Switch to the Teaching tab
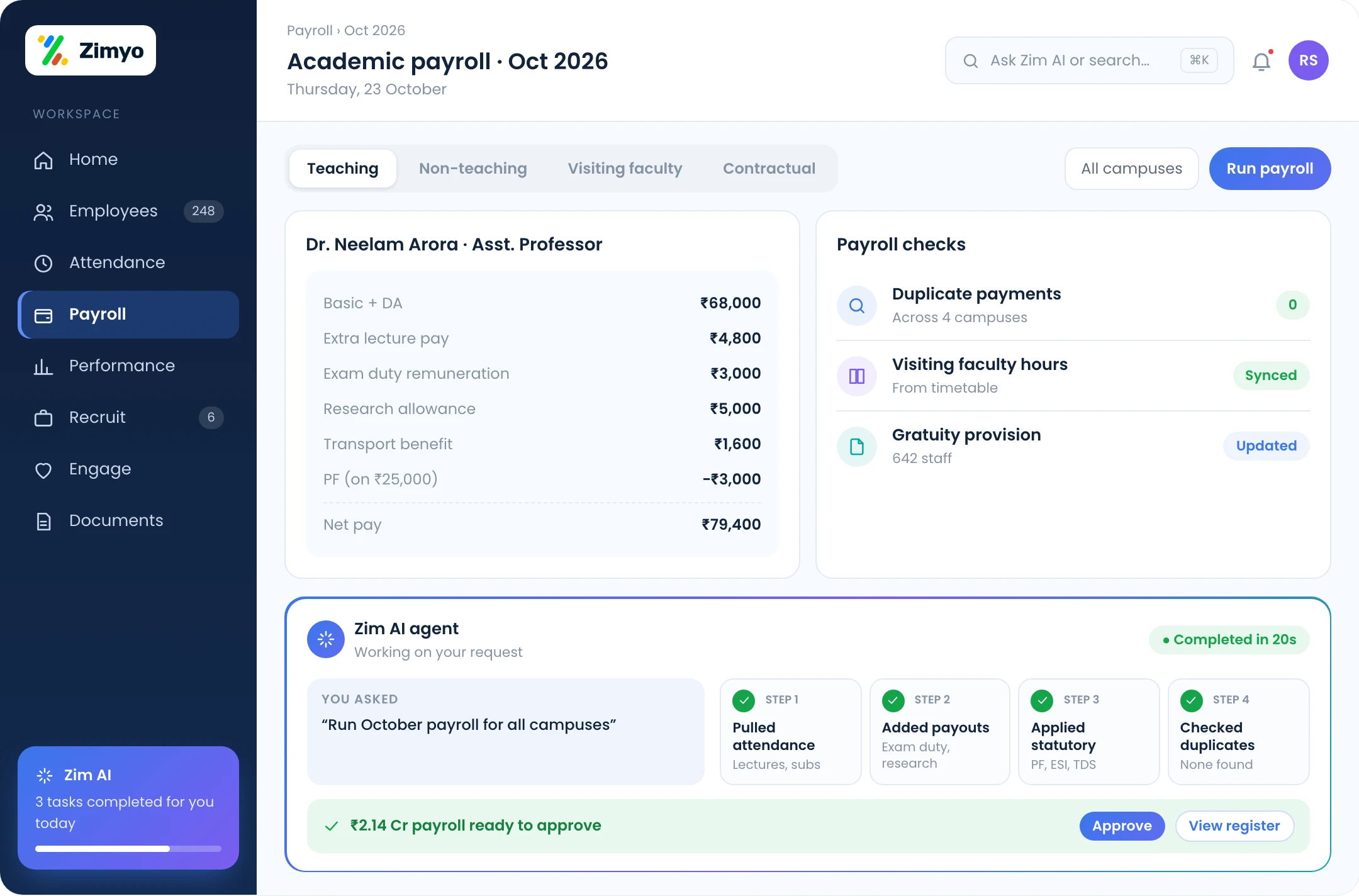The image size is (1359, 896). 343,169
